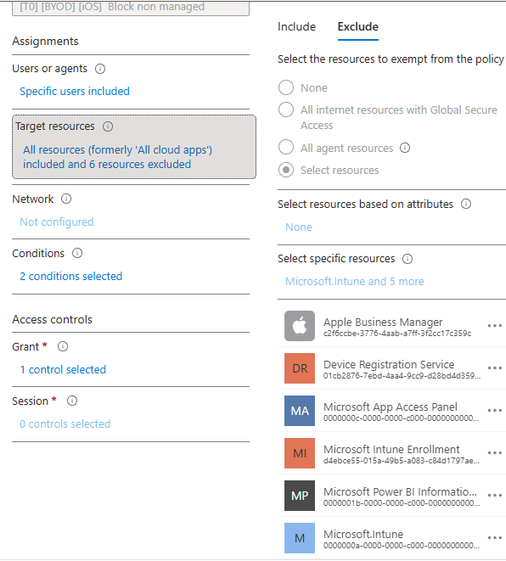Select the All agent resources radio option
Screen dimensions: 506x561
pyautogui.click(x=286, y=147)
